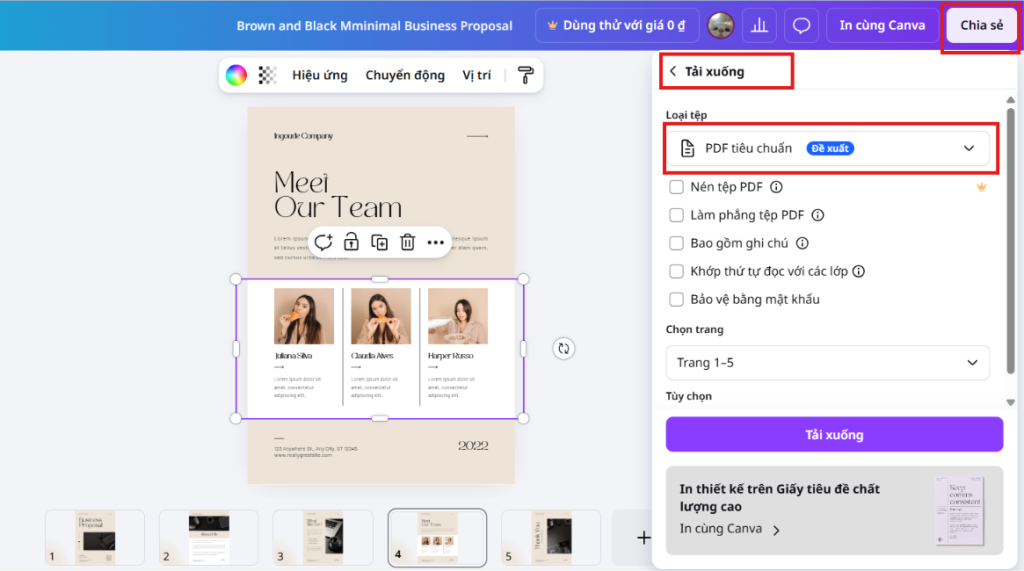Screen dimensions: 1024x571
Task: Delete the selected element with trash icon
Action: tap(408, 242)
